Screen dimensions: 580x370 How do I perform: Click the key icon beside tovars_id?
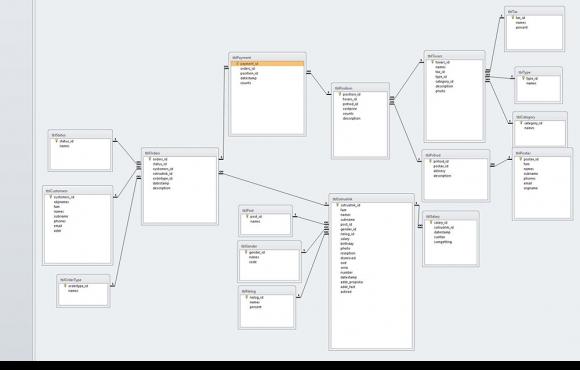pos(432,62)
